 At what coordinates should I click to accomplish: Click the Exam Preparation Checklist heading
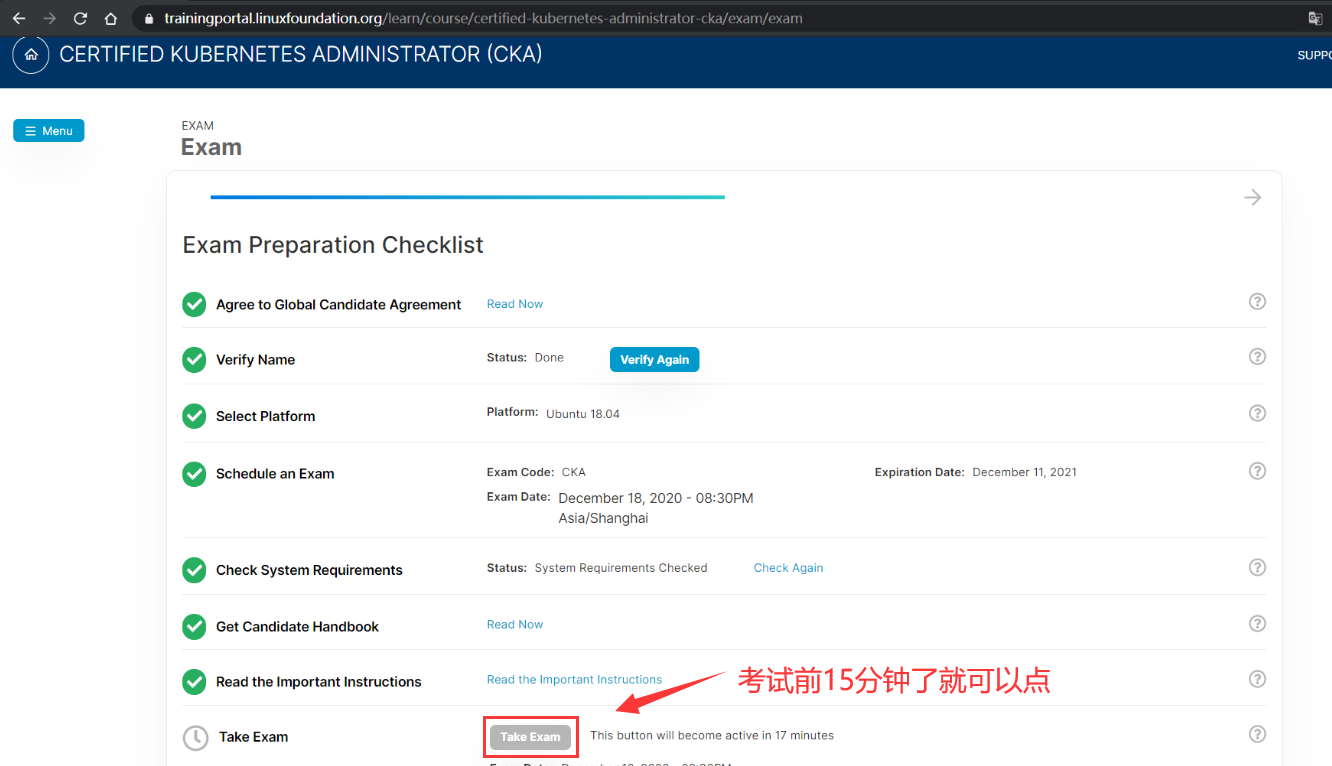point(333,245)
